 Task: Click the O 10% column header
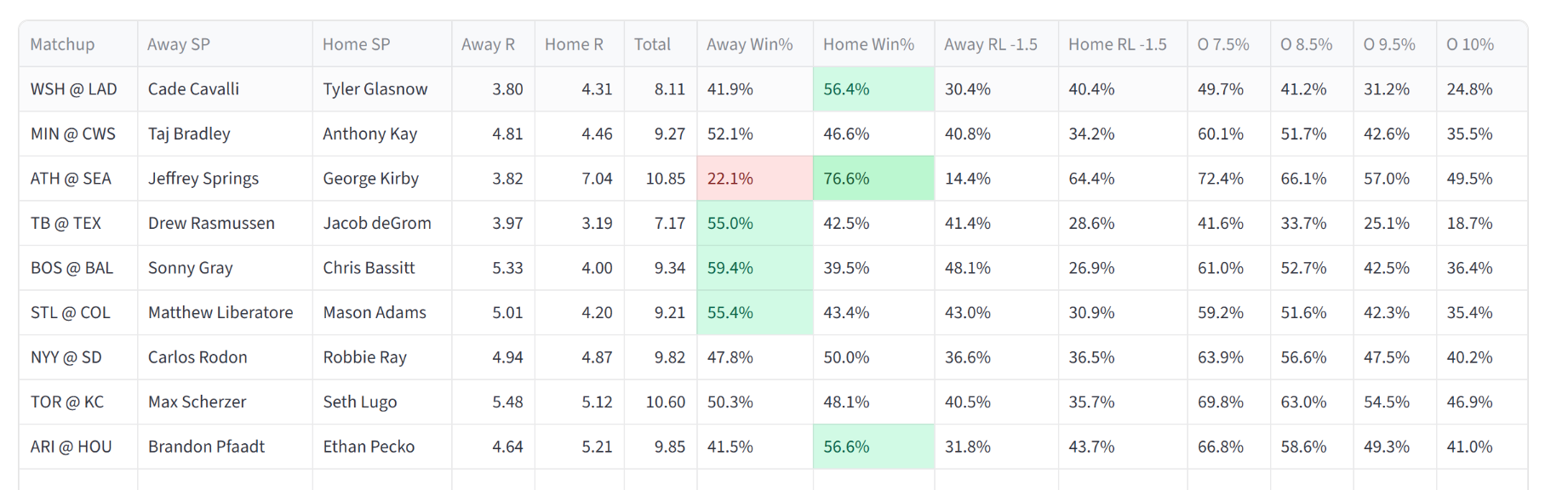tap(1481, 44)
